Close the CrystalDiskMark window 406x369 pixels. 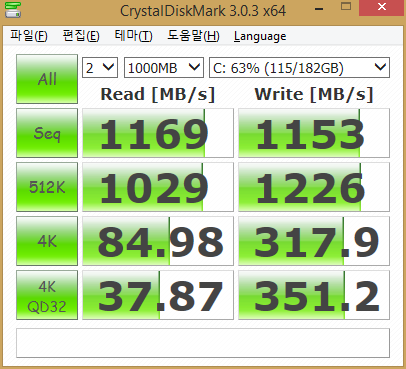coord(382,8)
